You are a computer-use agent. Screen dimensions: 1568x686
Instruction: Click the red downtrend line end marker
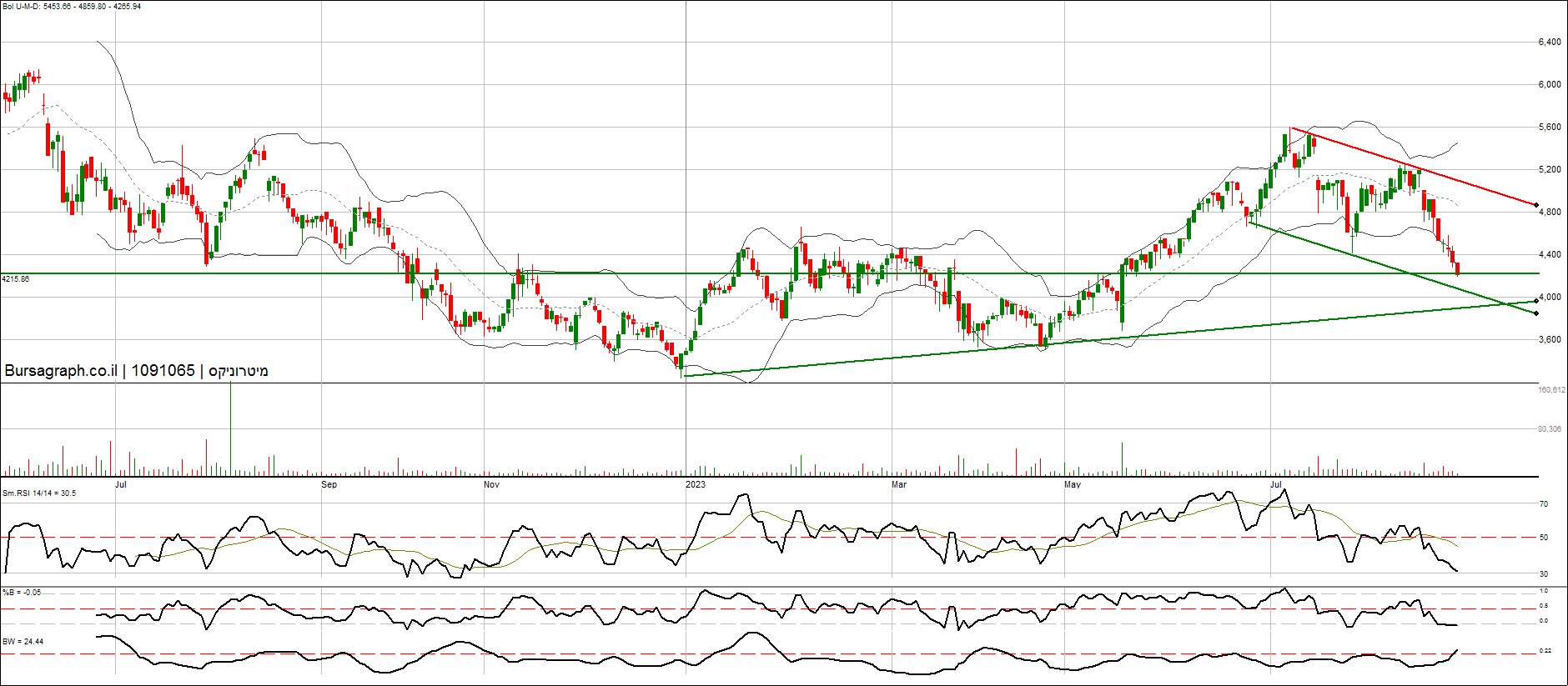click(x=1536, y=204)
